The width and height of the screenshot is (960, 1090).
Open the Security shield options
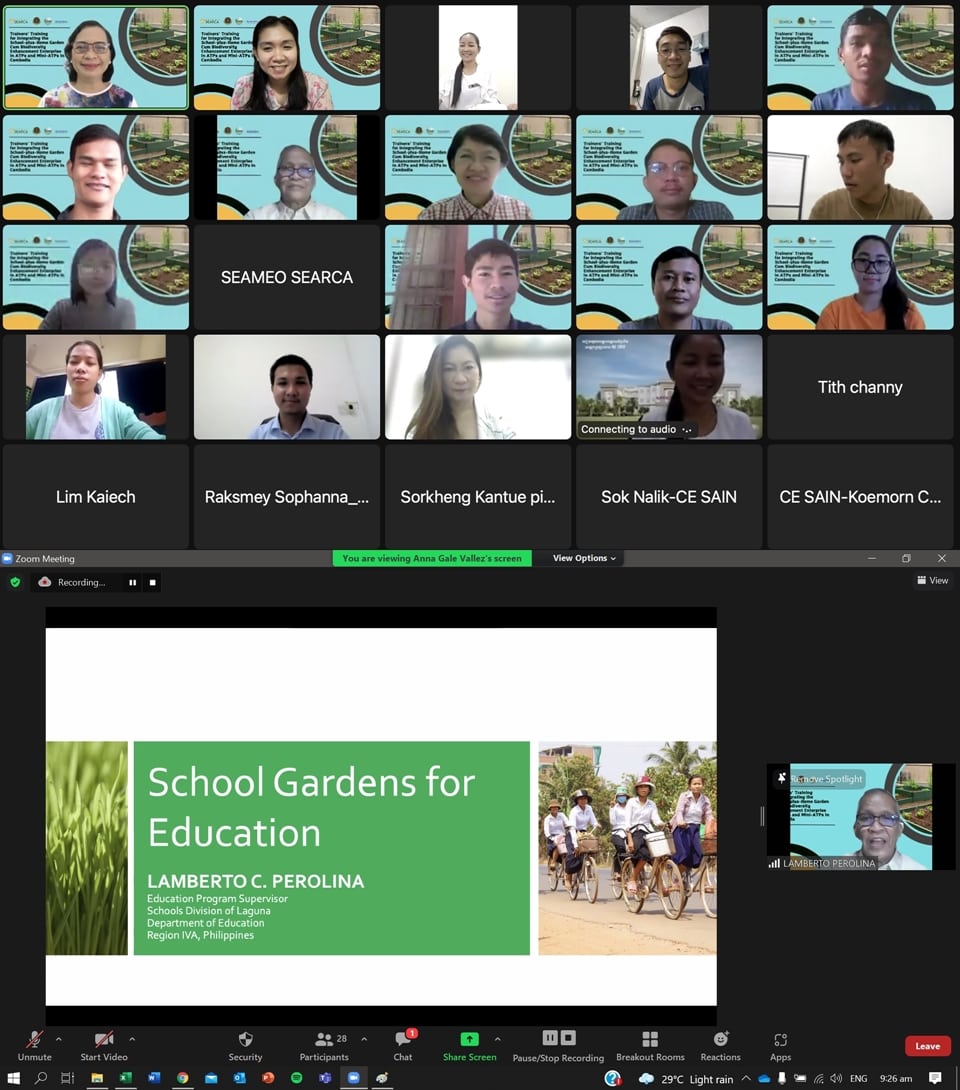click(245, 1045)
